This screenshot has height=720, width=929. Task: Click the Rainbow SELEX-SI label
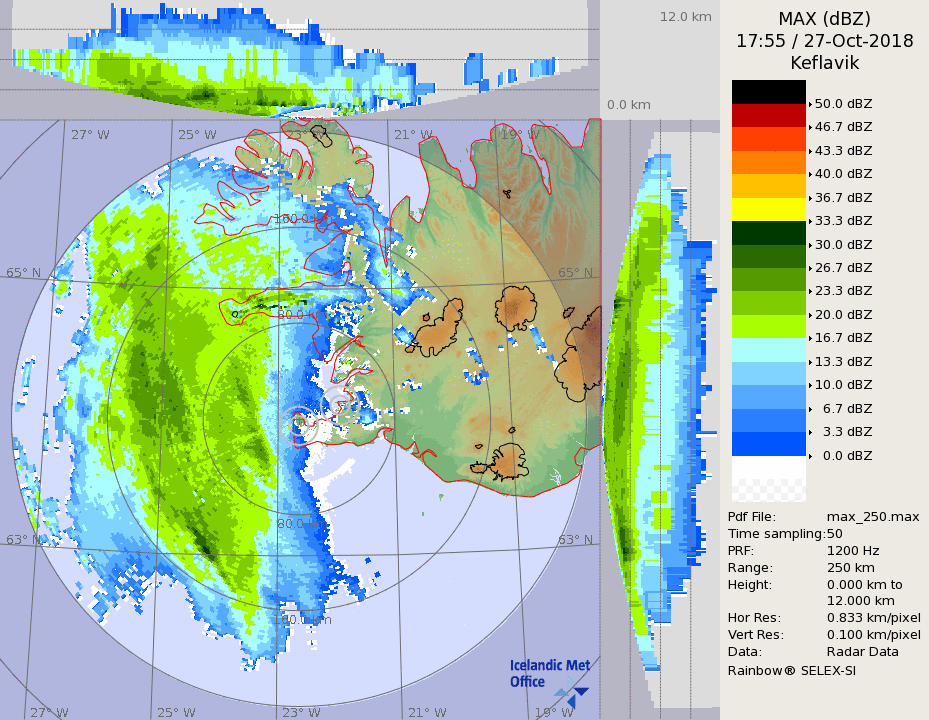[791, 670]
